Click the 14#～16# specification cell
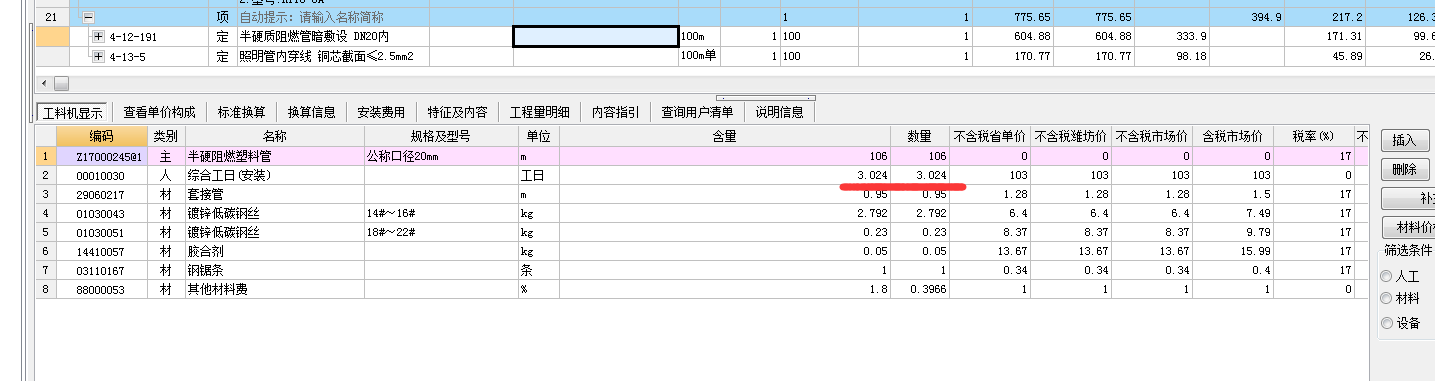Screen dimensions: 1435x381 [441, 213]
